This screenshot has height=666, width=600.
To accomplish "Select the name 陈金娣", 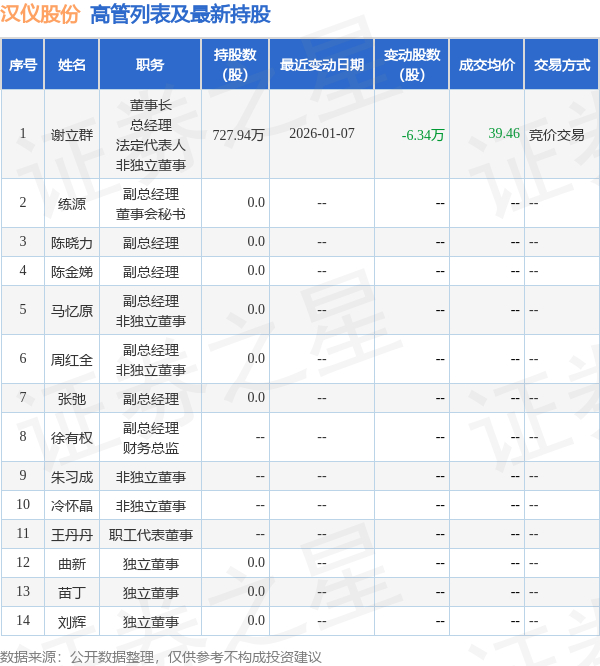I will pyautogui.click(x=72, y=271).
